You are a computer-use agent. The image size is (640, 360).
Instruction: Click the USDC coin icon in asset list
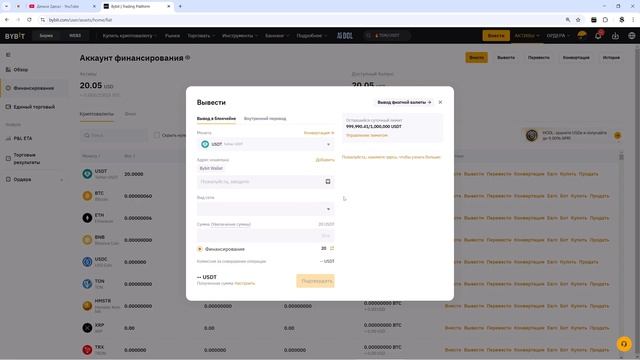87,262
